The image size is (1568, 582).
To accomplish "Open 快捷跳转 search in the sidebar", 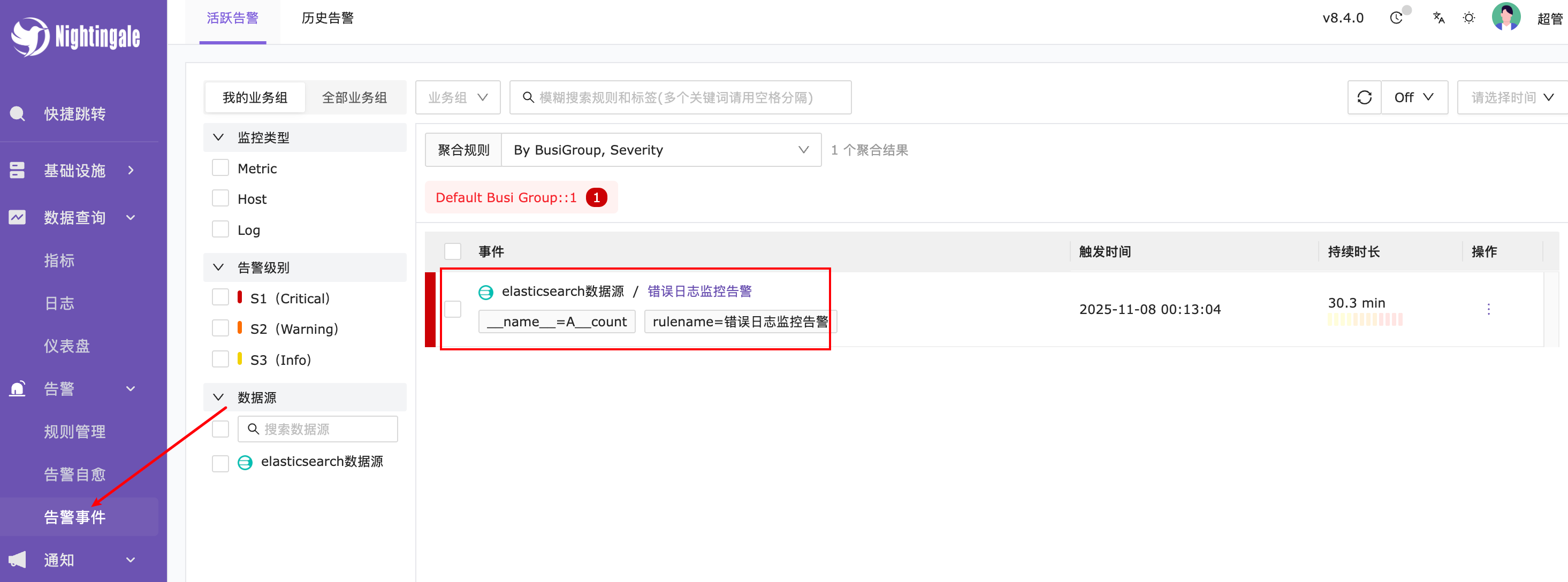I will (74, 114).
